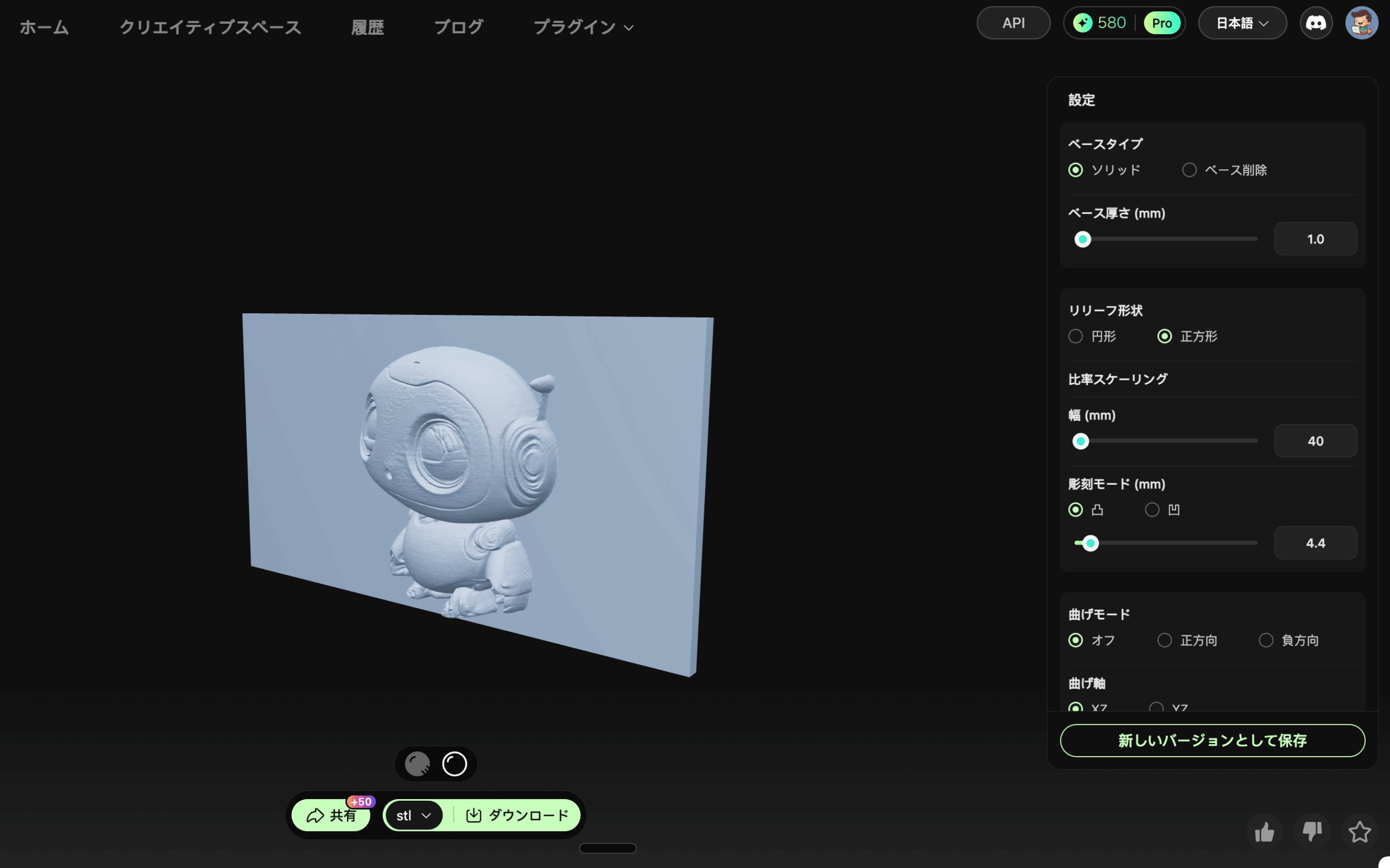Click the thumbs down feedback icon

point(1312,832)
